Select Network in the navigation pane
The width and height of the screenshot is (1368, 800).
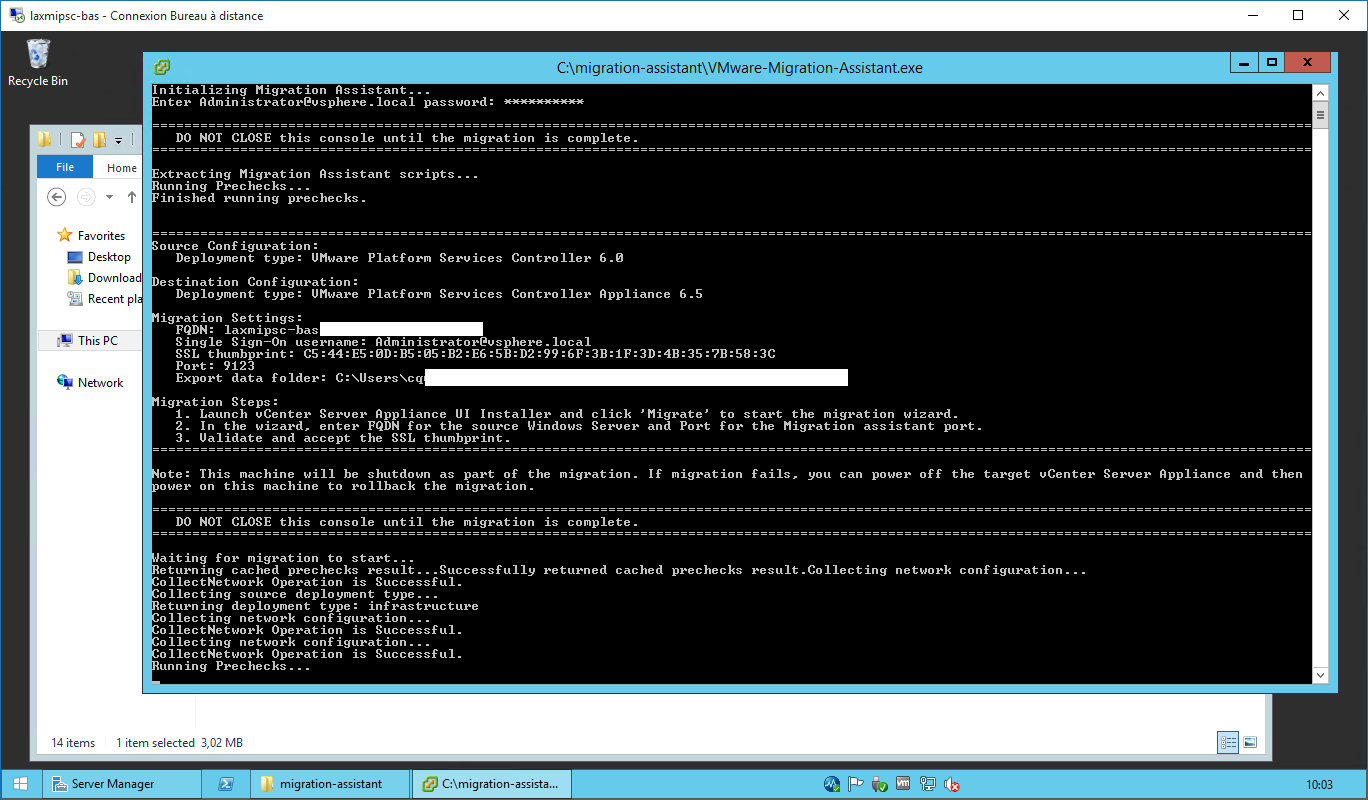coord(100,383)
